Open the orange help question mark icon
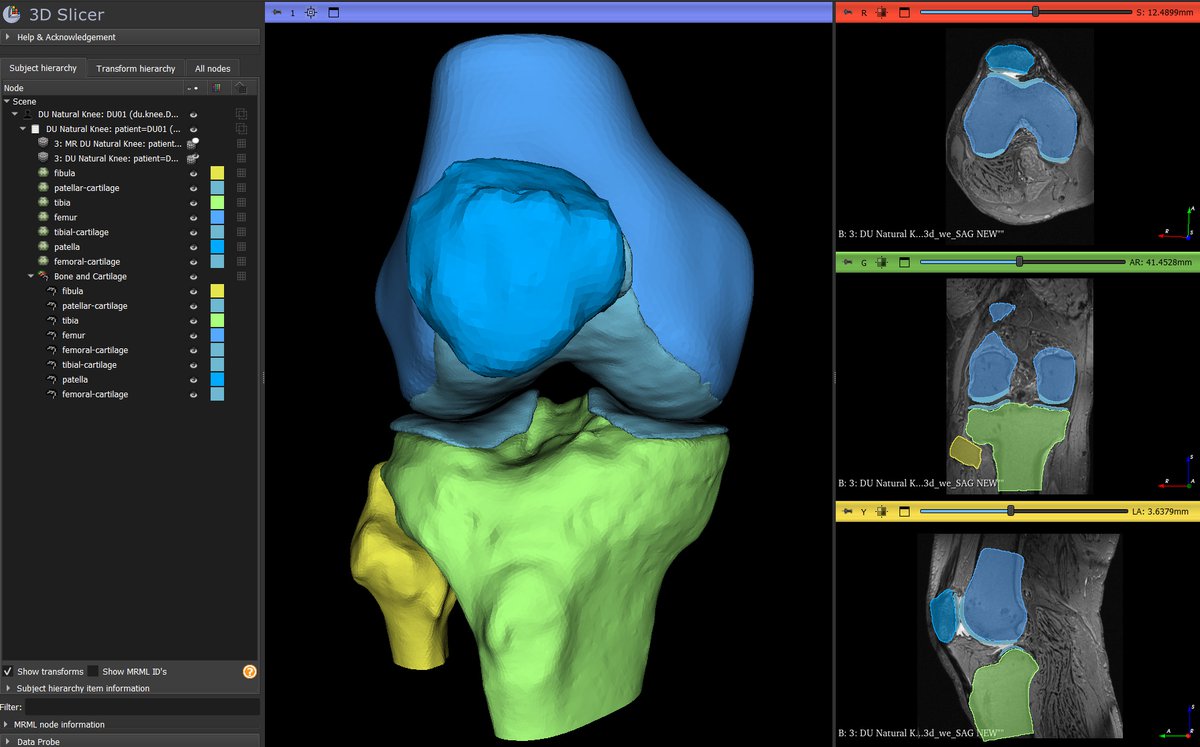Screen dimensions: 1200x747 [x=250, y=671]
